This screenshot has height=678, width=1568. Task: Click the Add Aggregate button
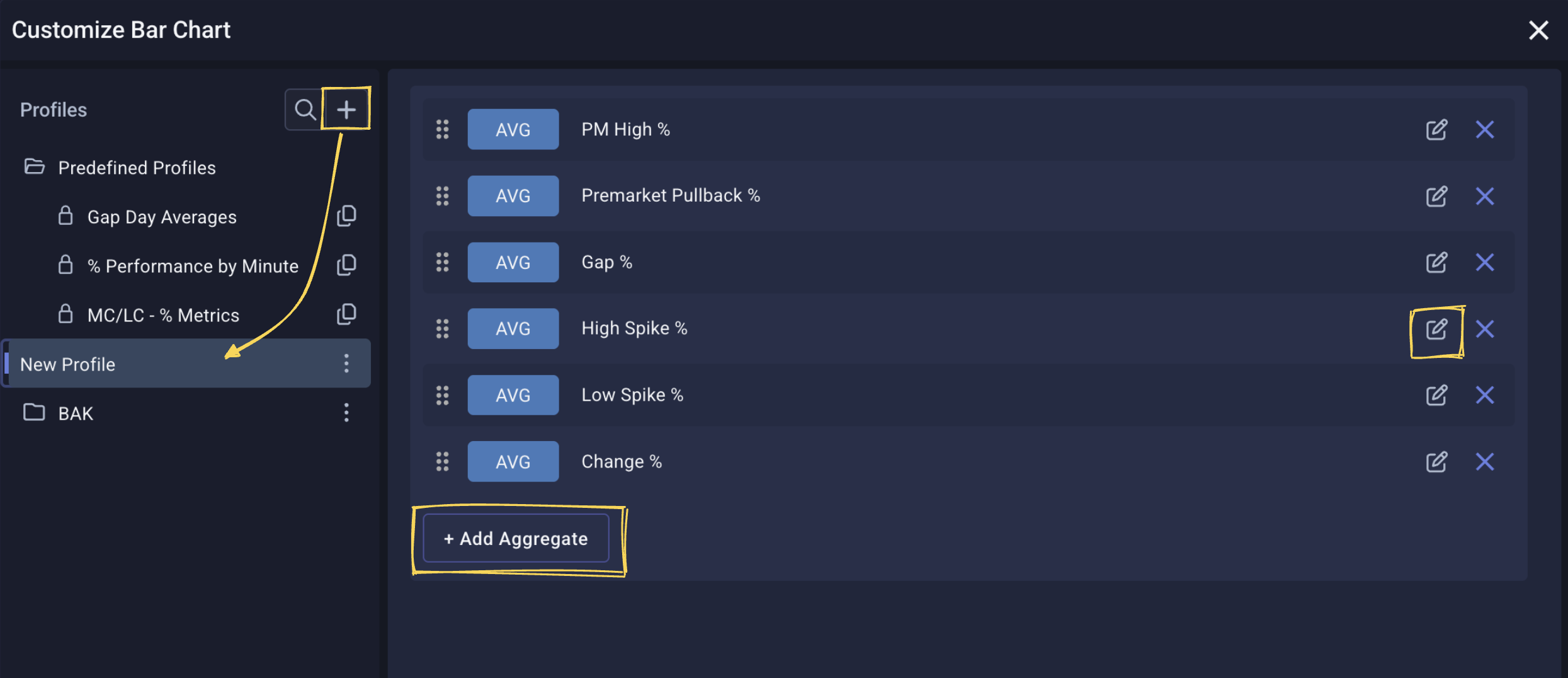516,539
